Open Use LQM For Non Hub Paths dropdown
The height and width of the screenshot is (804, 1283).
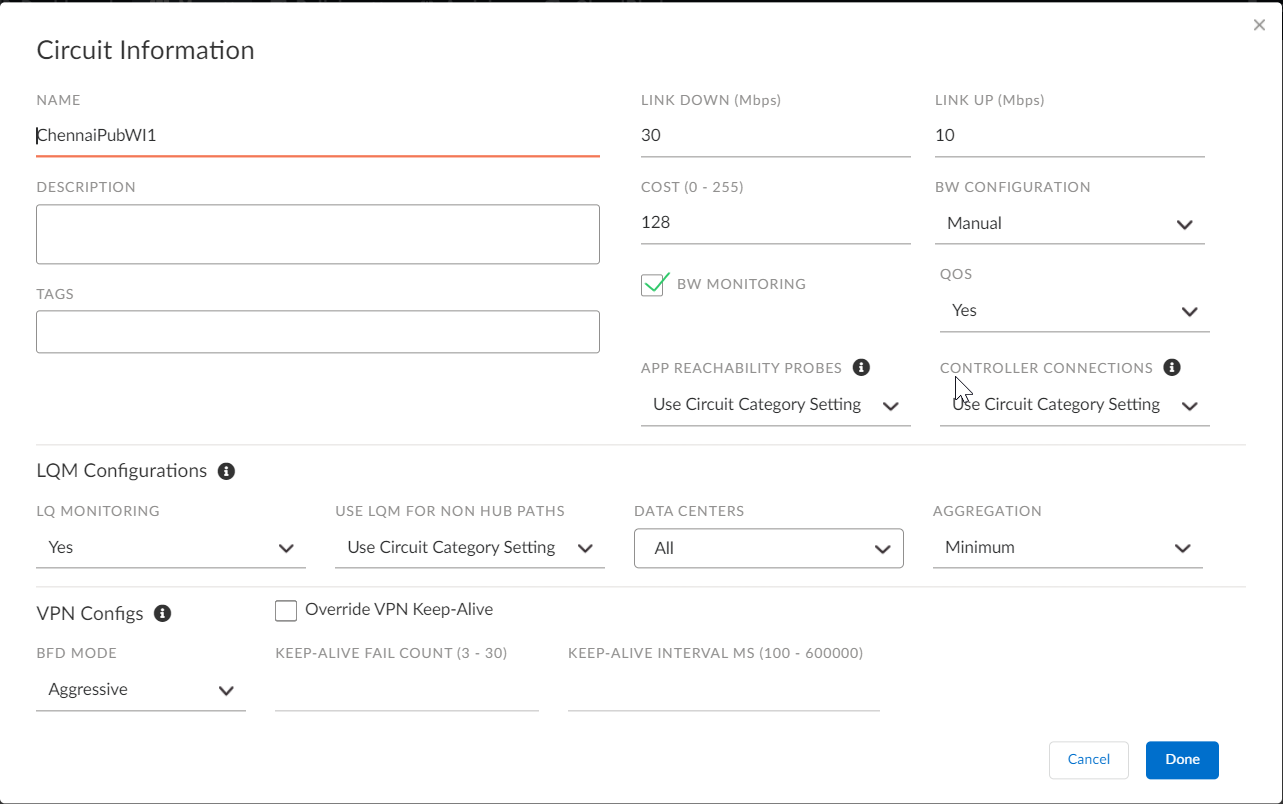tap(469, 548)
